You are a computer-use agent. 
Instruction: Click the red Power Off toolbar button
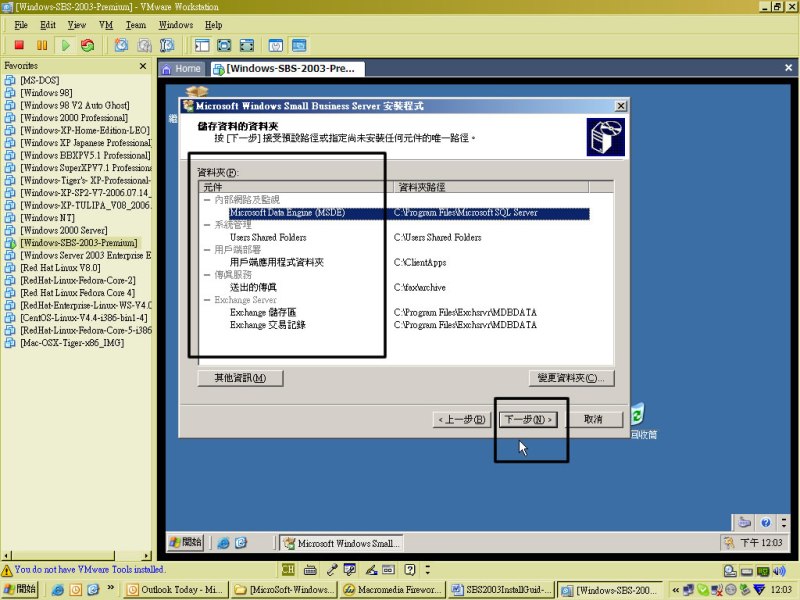(19, 45)
